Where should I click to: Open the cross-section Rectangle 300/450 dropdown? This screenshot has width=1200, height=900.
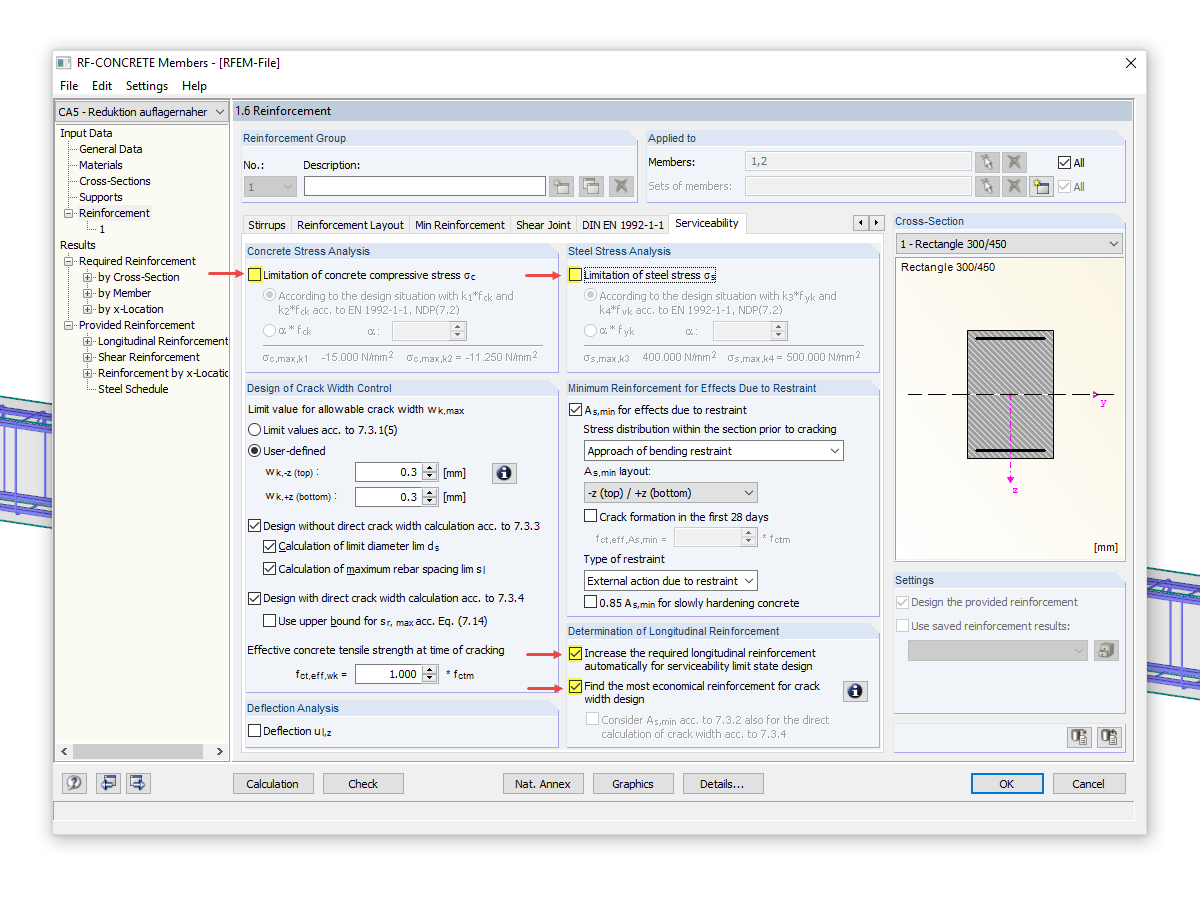(x=1009, y=244)
